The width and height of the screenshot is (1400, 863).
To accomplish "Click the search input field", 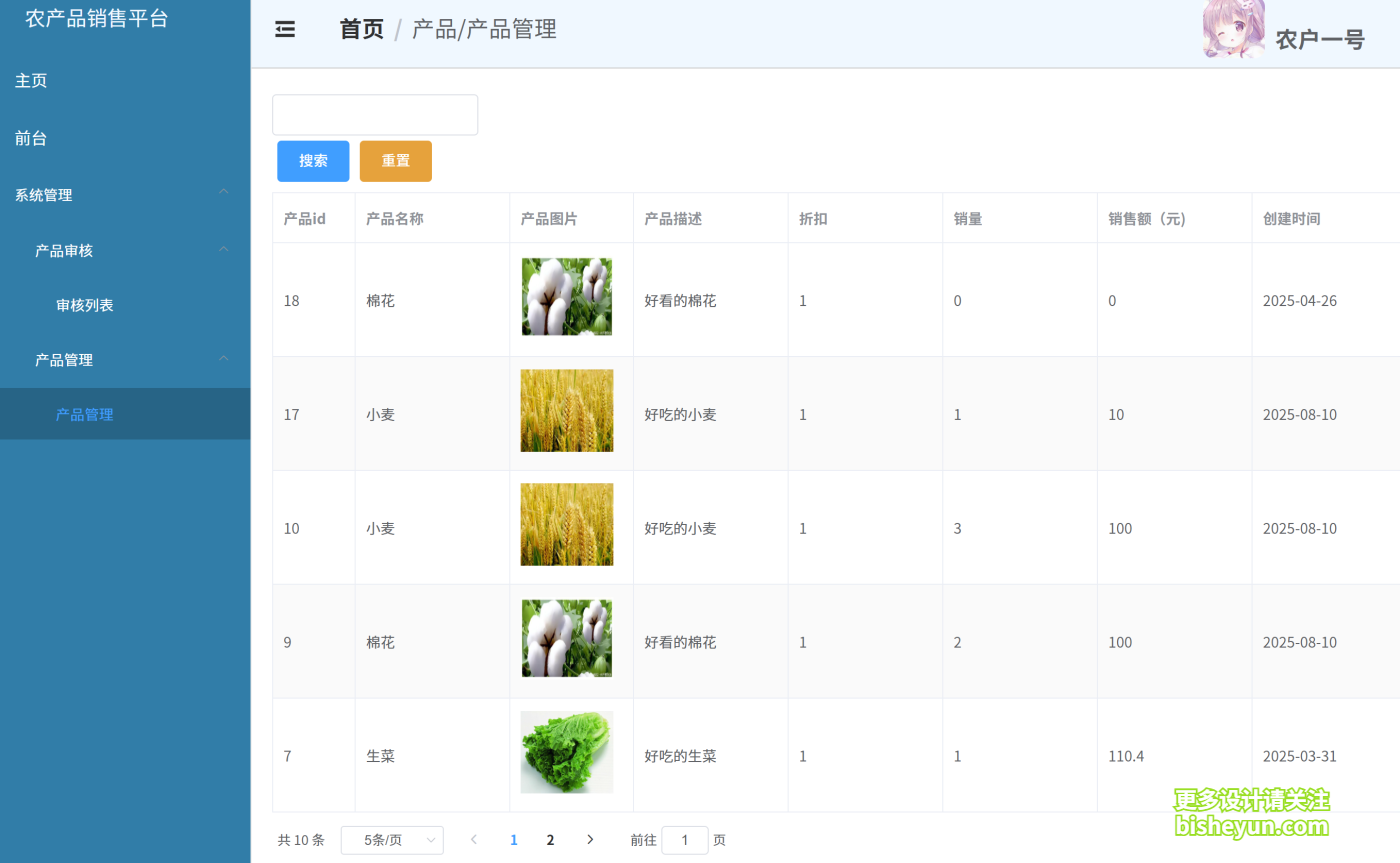I will (x=374, y=114).
